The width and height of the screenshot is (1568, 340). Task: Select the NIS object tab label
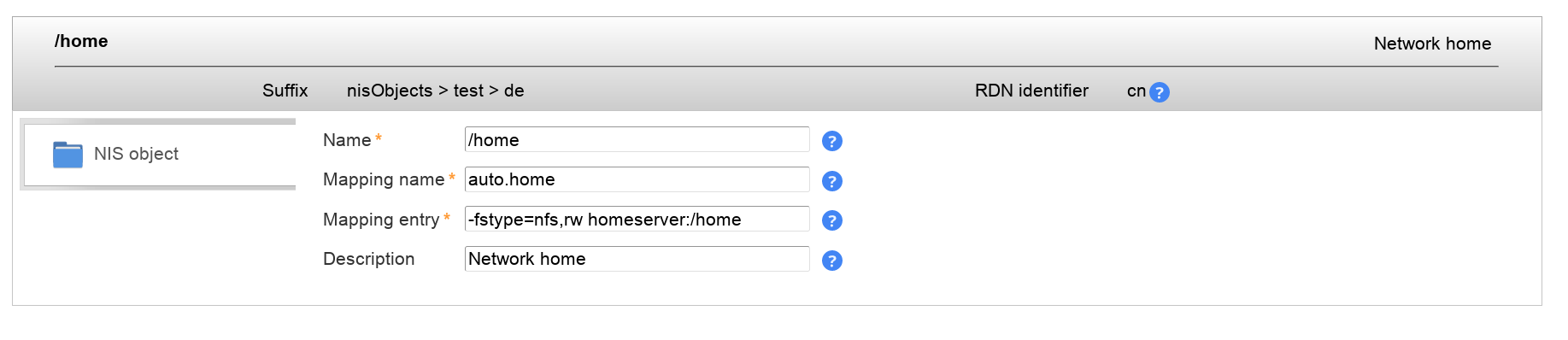point(136,154)
